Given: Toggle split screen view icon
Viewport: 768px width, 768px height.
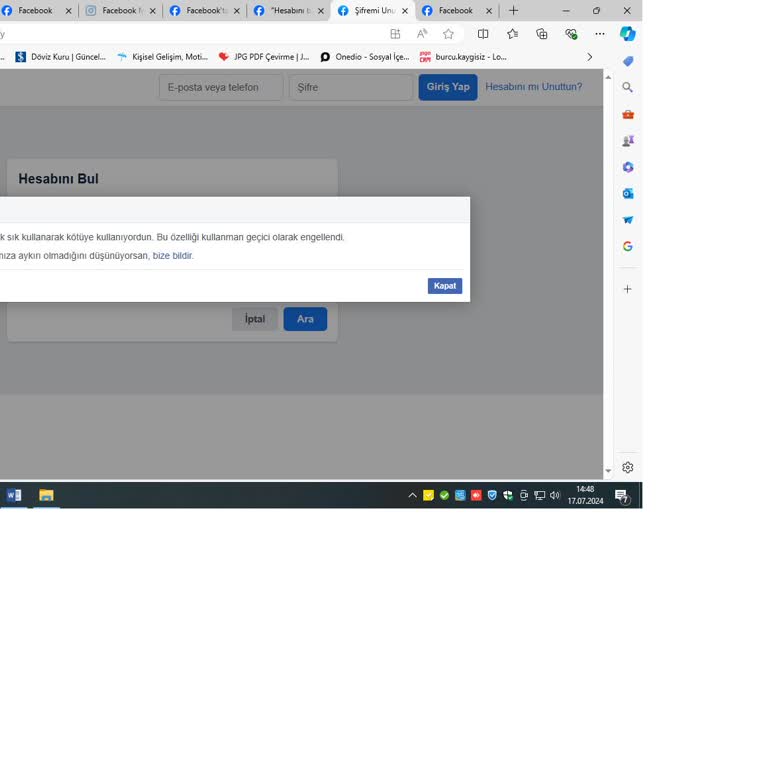Looking at the screenshot, I should tap(483, 34).
